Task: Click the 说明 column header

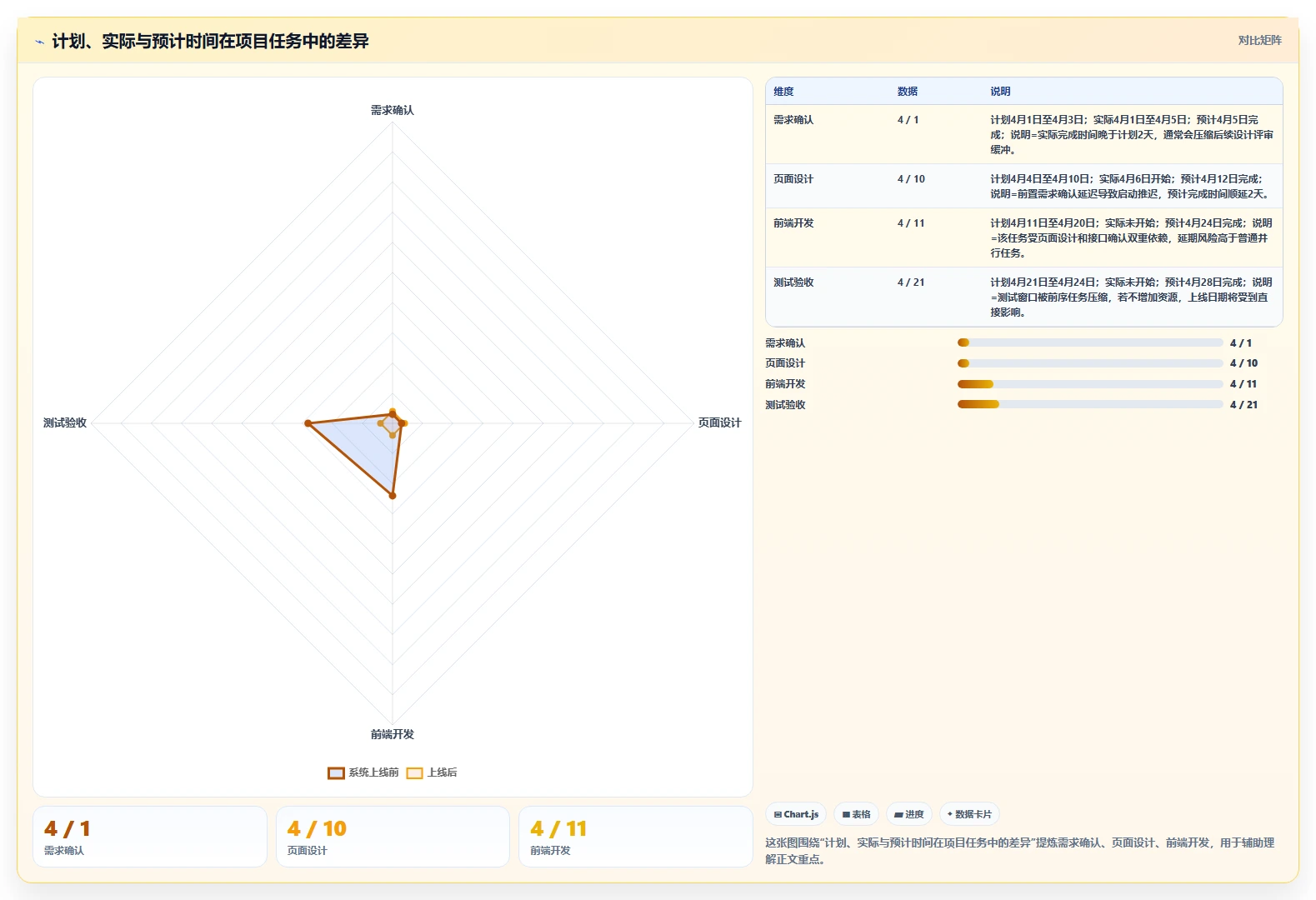Action: tap(1000, 92)
